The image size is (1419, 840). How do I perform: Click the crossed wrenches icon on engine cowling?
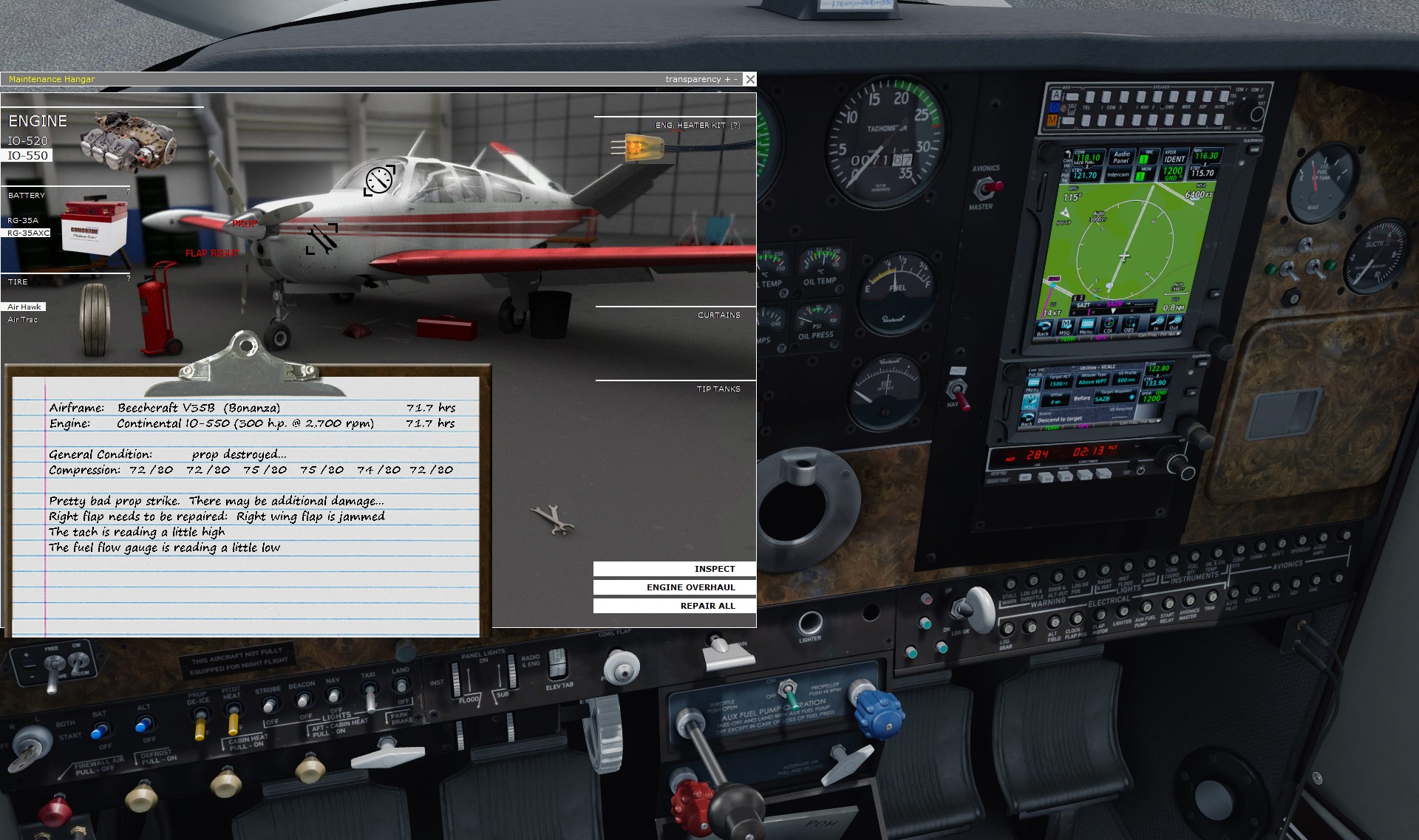pos(321,239)
